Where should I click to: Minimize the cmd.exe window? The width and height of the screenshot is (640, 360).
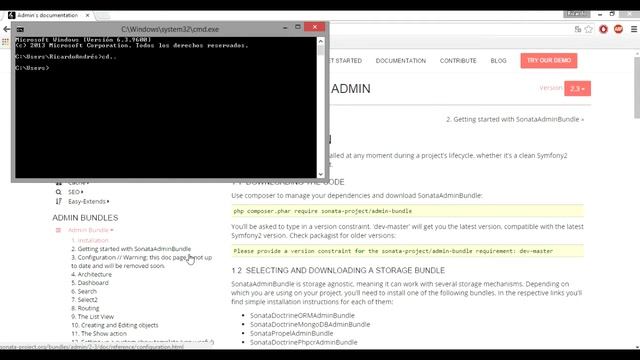coord(285,27)
